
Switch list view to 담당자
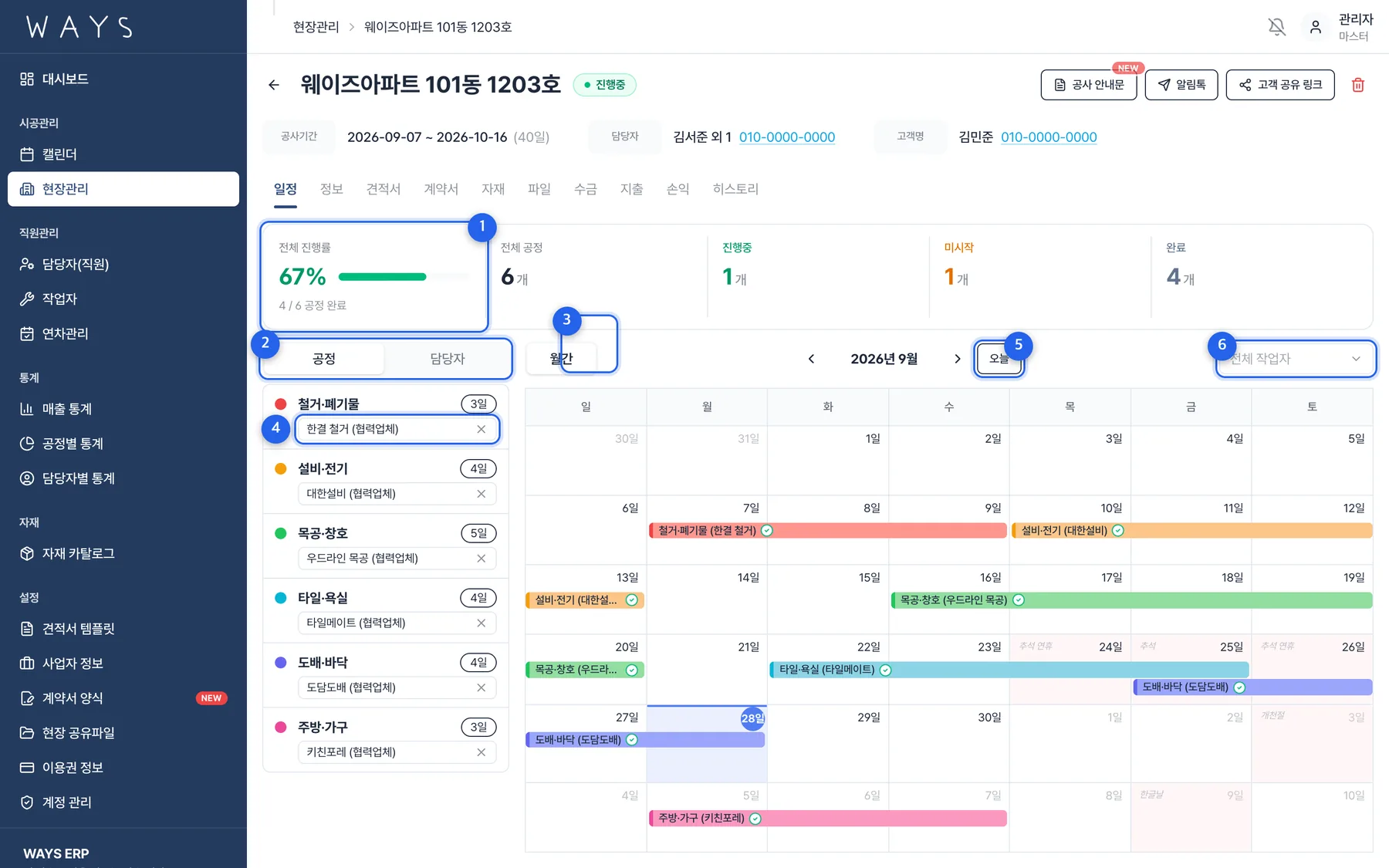(x=448, y=359)
